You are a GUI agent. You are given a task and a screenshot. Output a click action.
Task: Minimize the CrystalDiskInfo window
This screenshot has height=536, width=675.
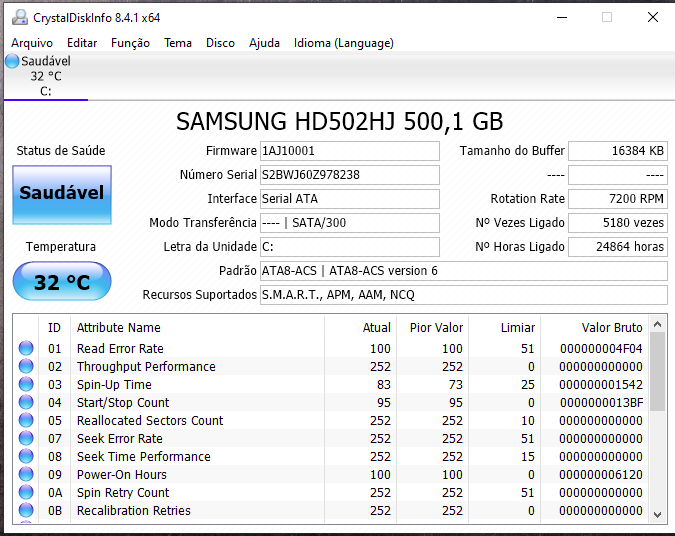(x=562, y=17)
